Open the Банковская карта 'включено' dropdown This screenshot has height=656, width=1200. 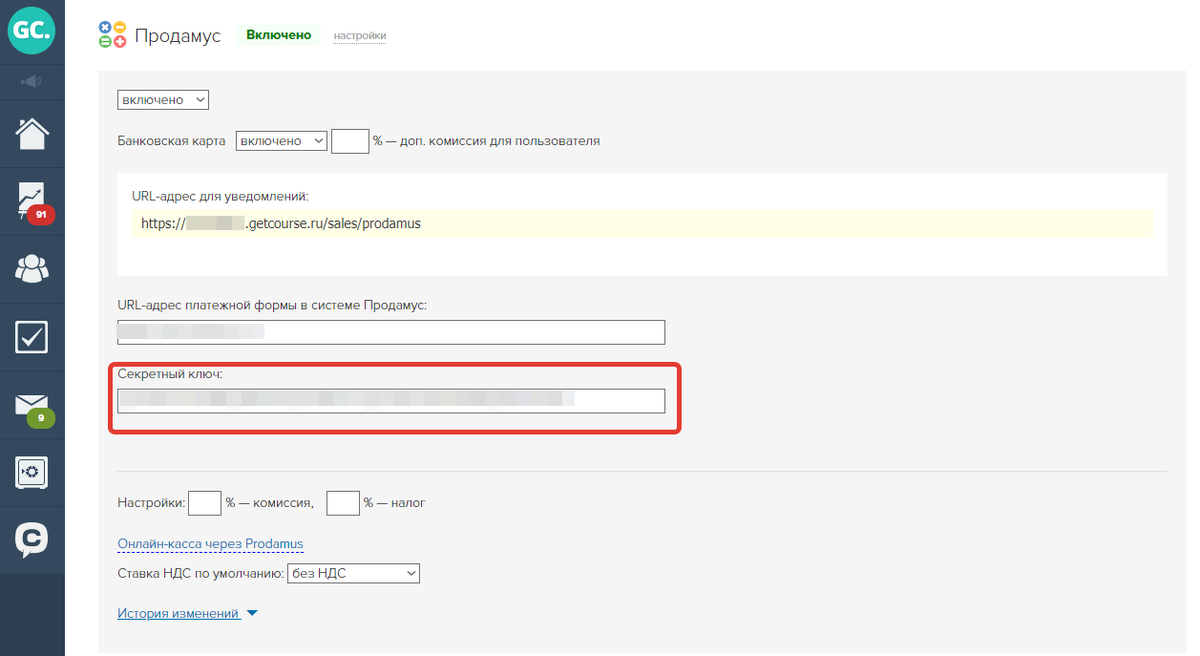pos(281,141)
